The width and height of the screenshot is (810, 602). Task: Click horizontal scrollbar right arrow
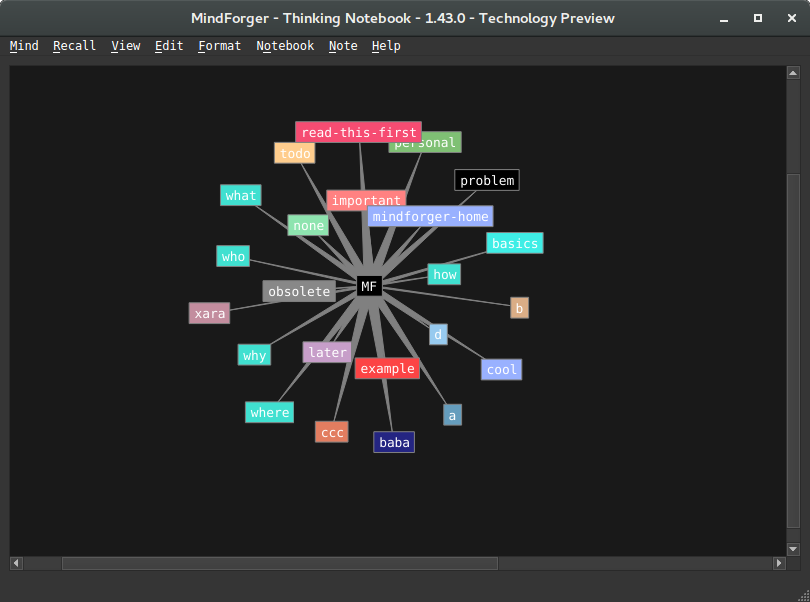778,563
